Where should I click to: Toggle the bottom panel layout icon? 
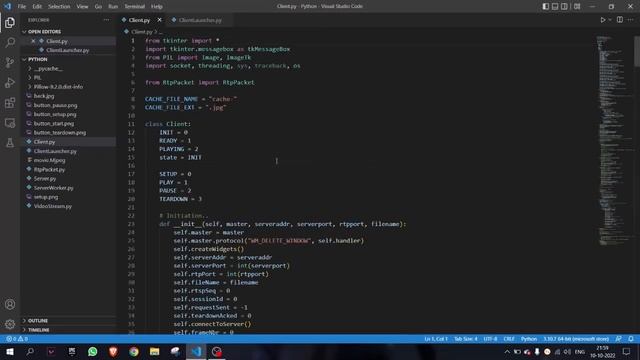555,6
